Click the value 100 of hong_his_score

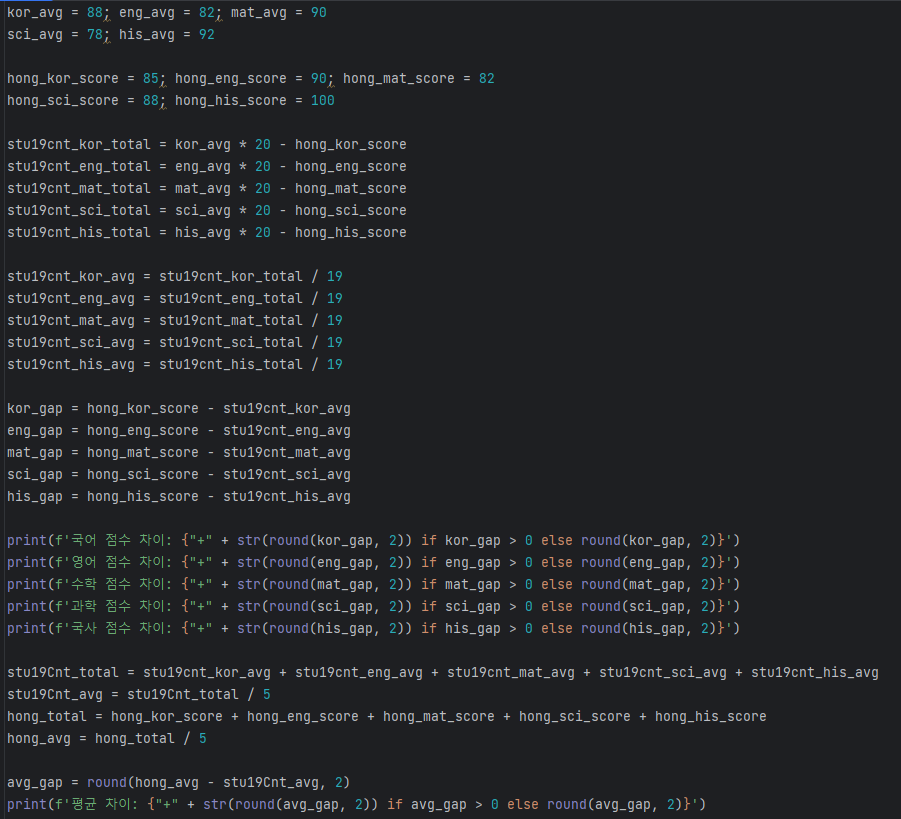coord(322,101)
